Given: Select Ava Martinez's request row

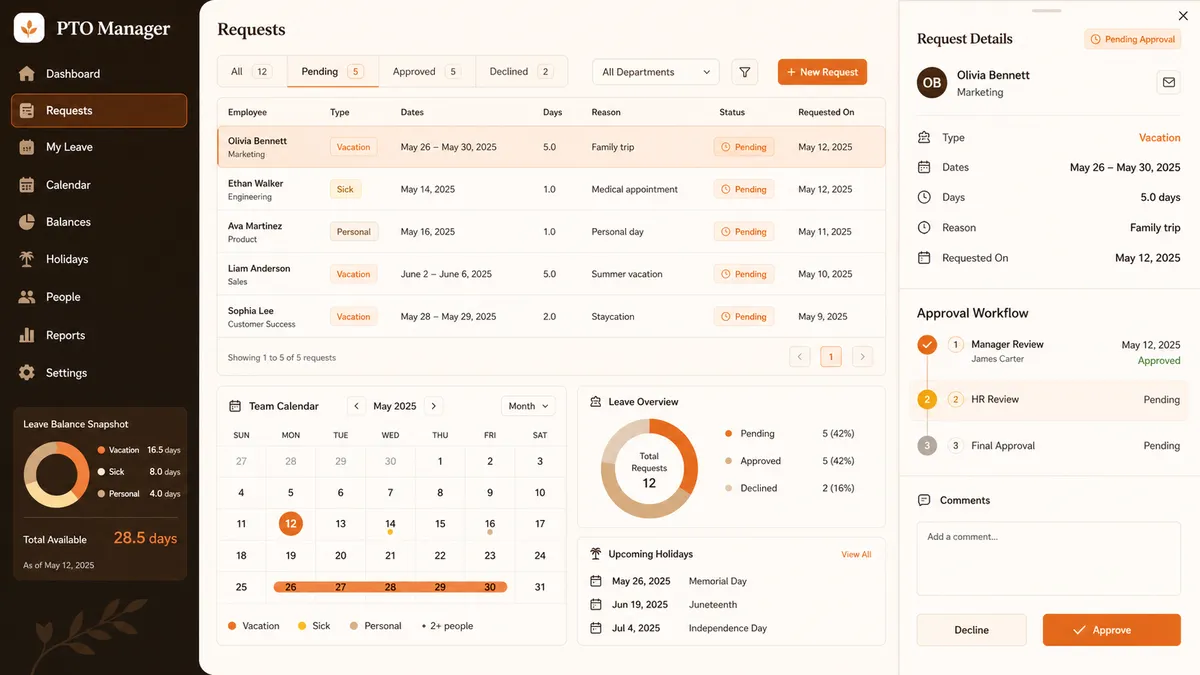Looking at the screenshot, I should tap(551, 232).
